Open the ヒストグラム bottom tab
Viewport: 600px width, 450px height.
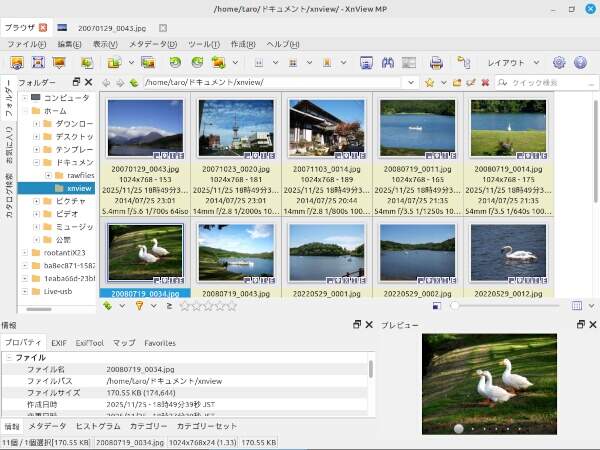(x=98, y=427)
